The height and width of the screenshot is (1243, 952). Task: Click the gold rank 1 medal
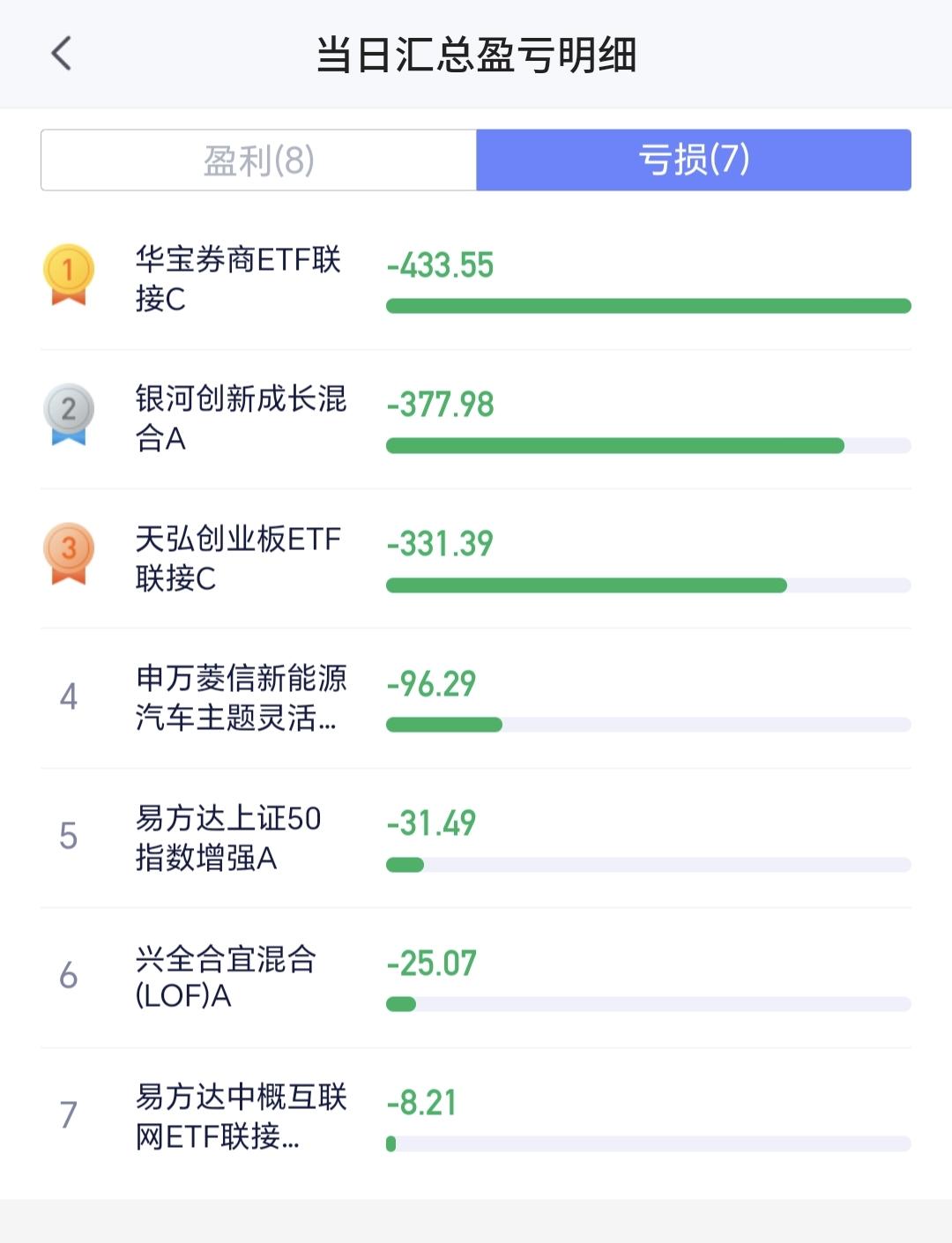tap(69, 275)
